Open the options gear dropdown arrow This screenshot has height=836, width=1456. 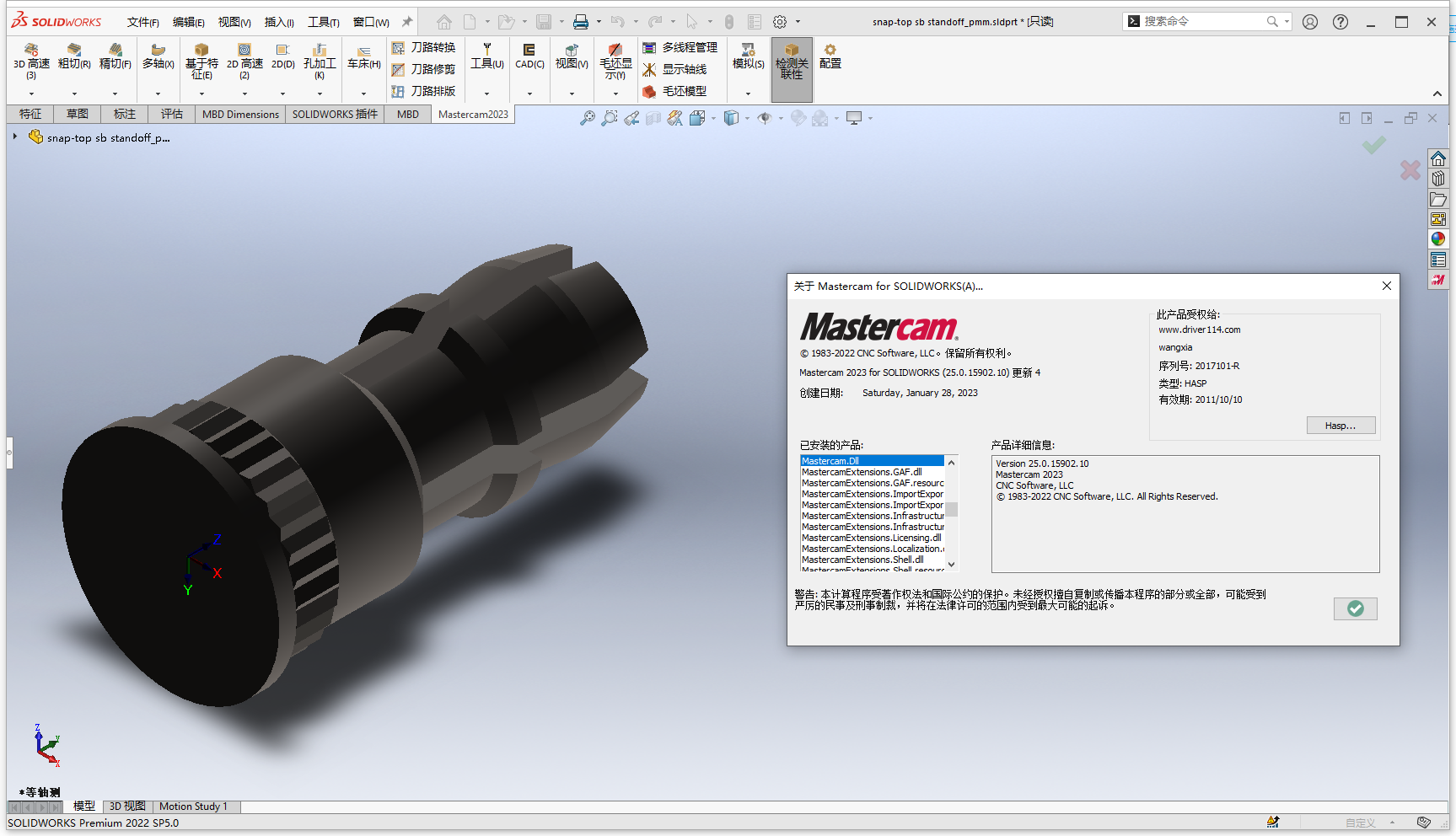(x=798, y=22)
